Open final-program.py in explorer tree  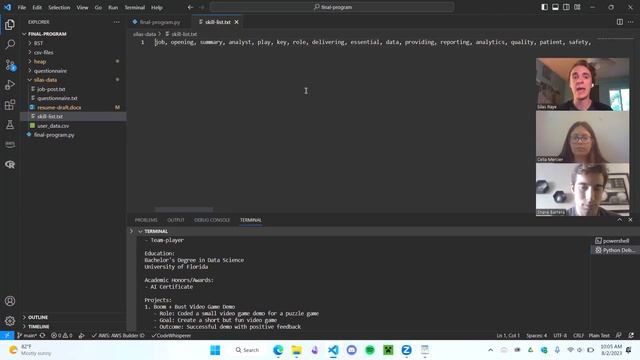[x=54, y=135]
